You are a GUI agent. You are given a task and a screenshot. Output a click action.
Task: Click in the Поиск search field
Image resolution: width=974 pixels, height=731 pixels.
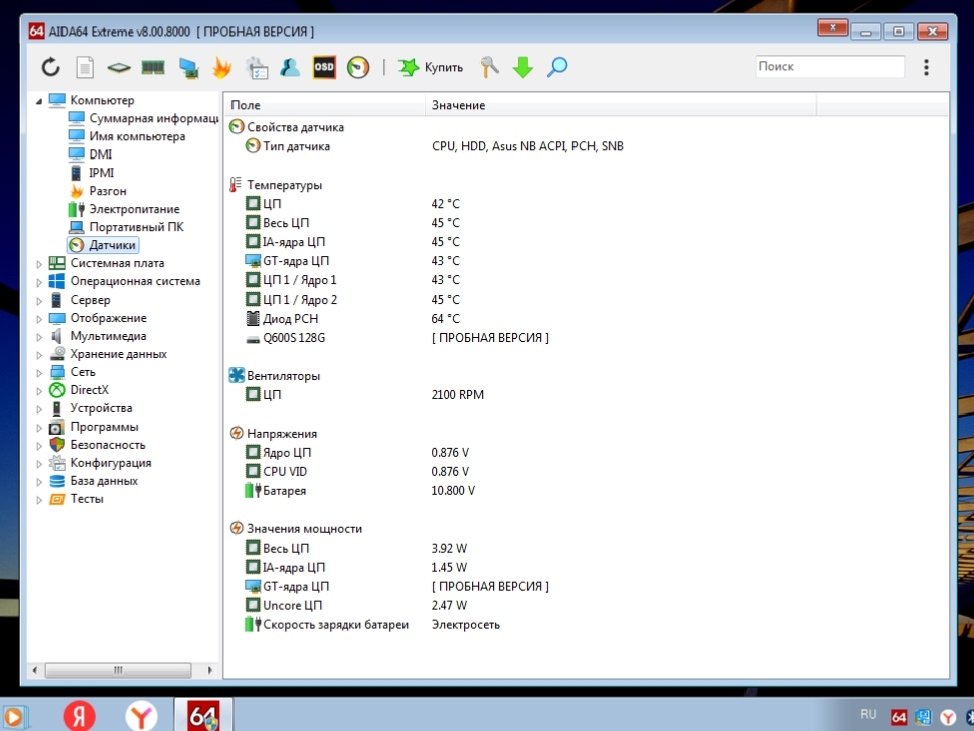828,67
